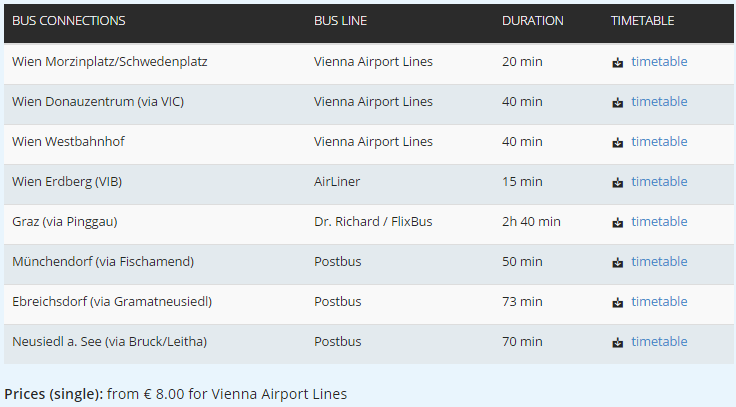
Task: Open timetable link for Wien Donauzentrum
Action: 659,101
